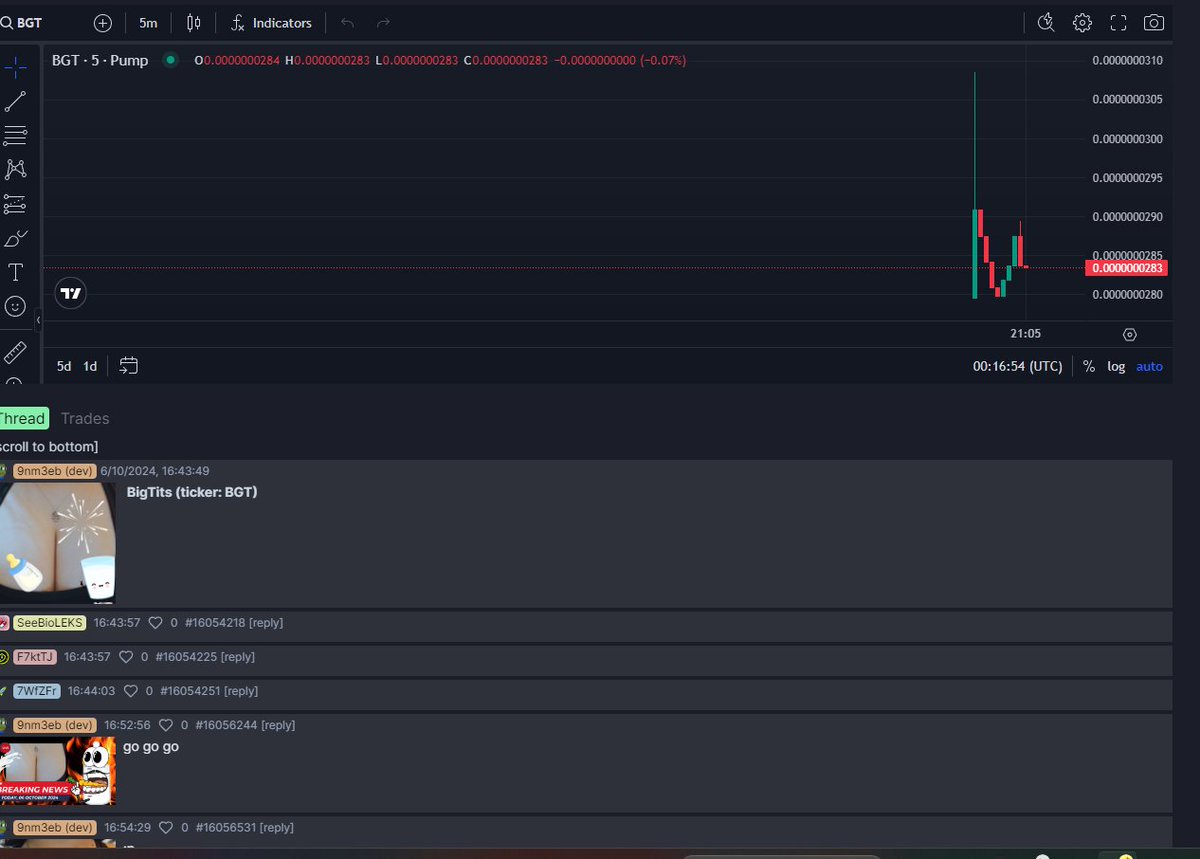This screenshot has height=859, width=1200.
Task: Reply to comment #16054225
Action: click(237, 657)
